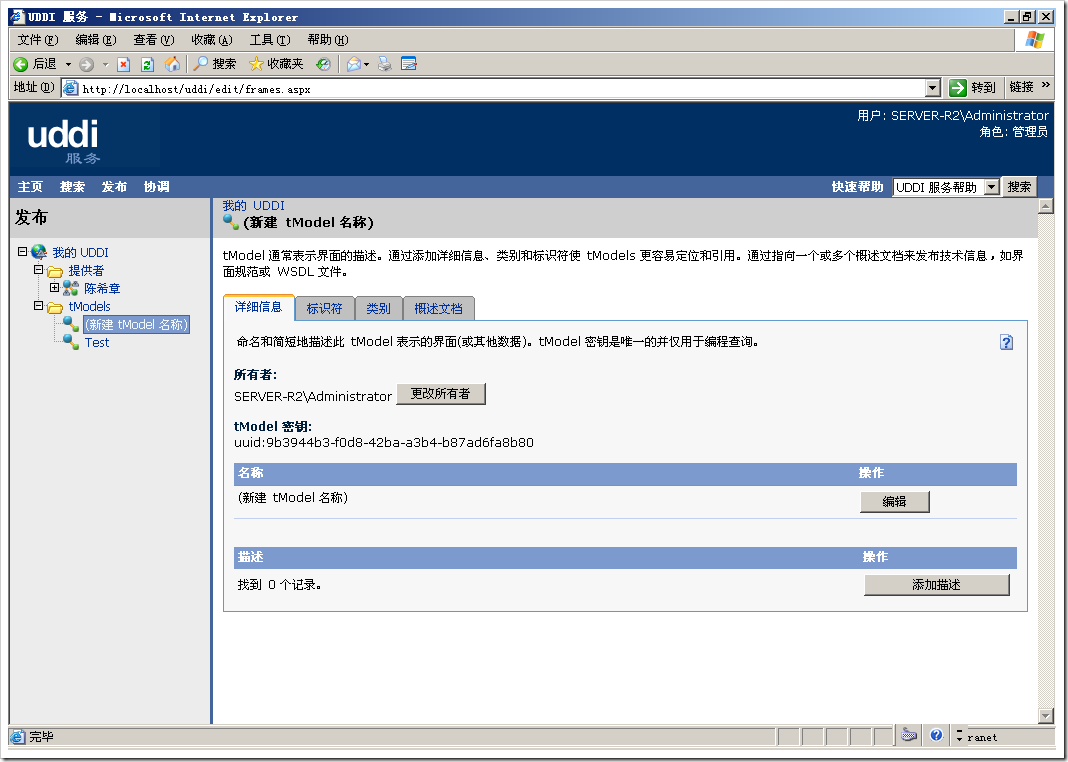
Task: Switch to the 类别 tab
Action: (379, 308)
